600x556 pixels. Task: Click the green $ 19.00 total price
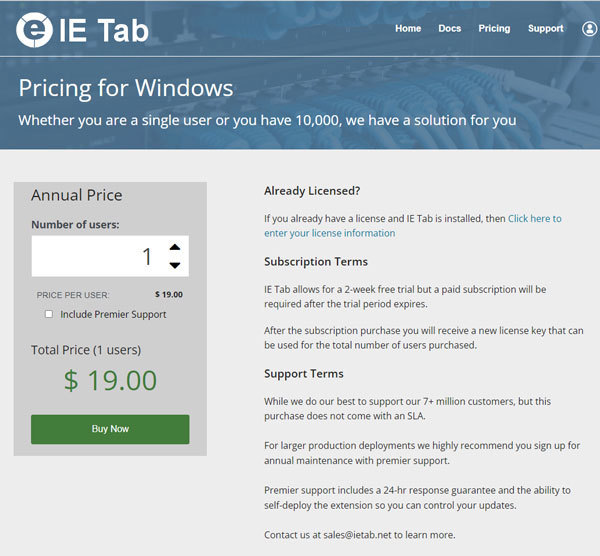click(110, 380)
